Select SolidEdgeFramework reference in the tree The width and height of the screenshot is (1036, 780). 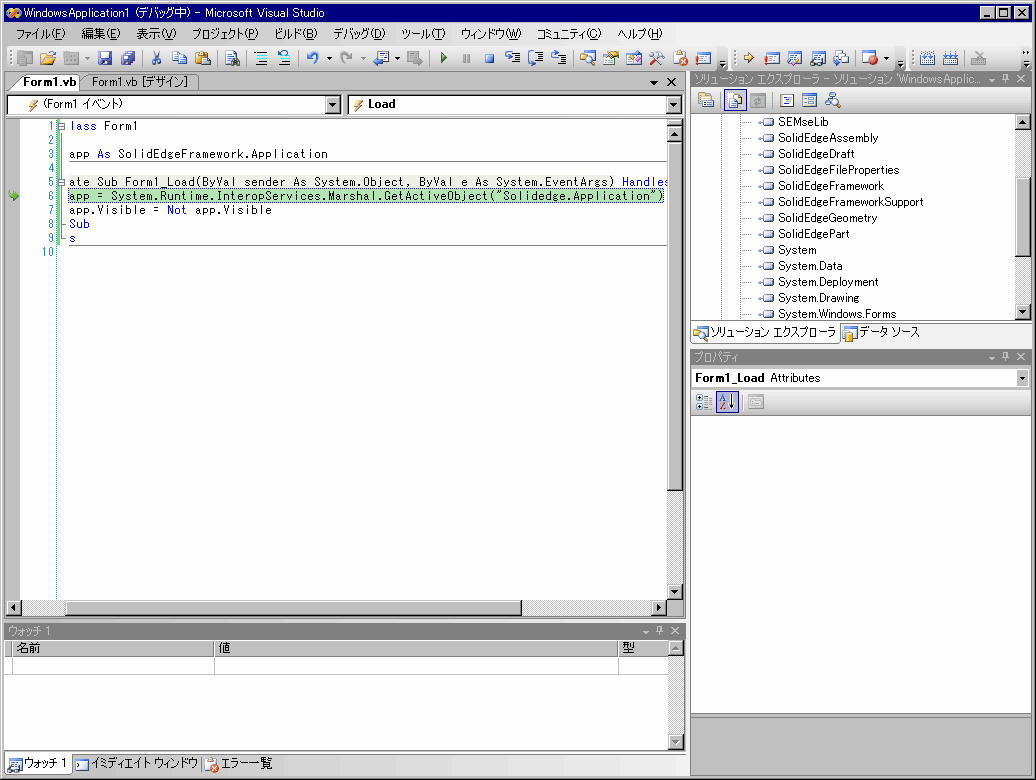tap(830, 186)
